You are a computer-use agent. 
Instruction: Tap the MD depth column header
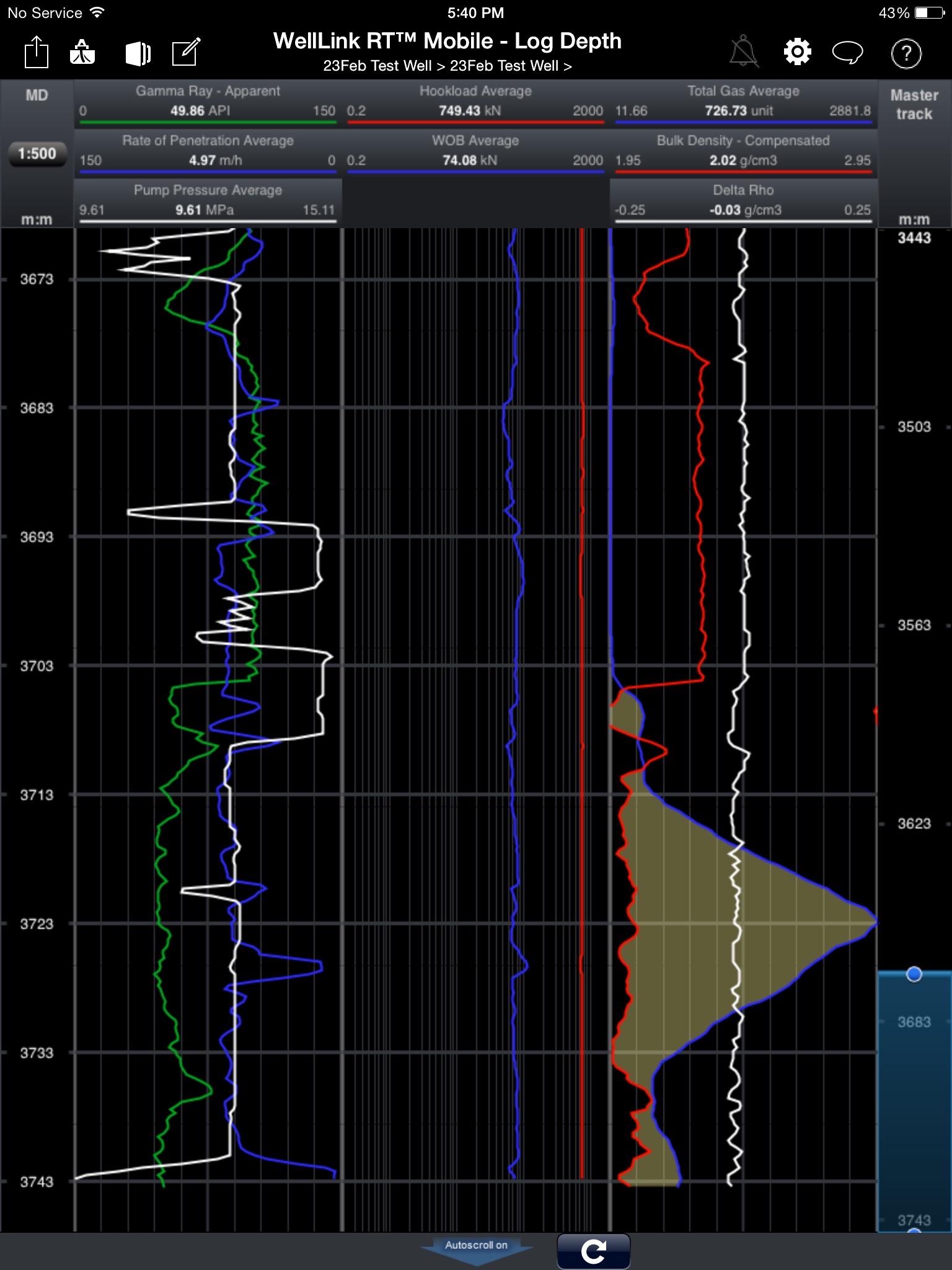pos(37,95)
